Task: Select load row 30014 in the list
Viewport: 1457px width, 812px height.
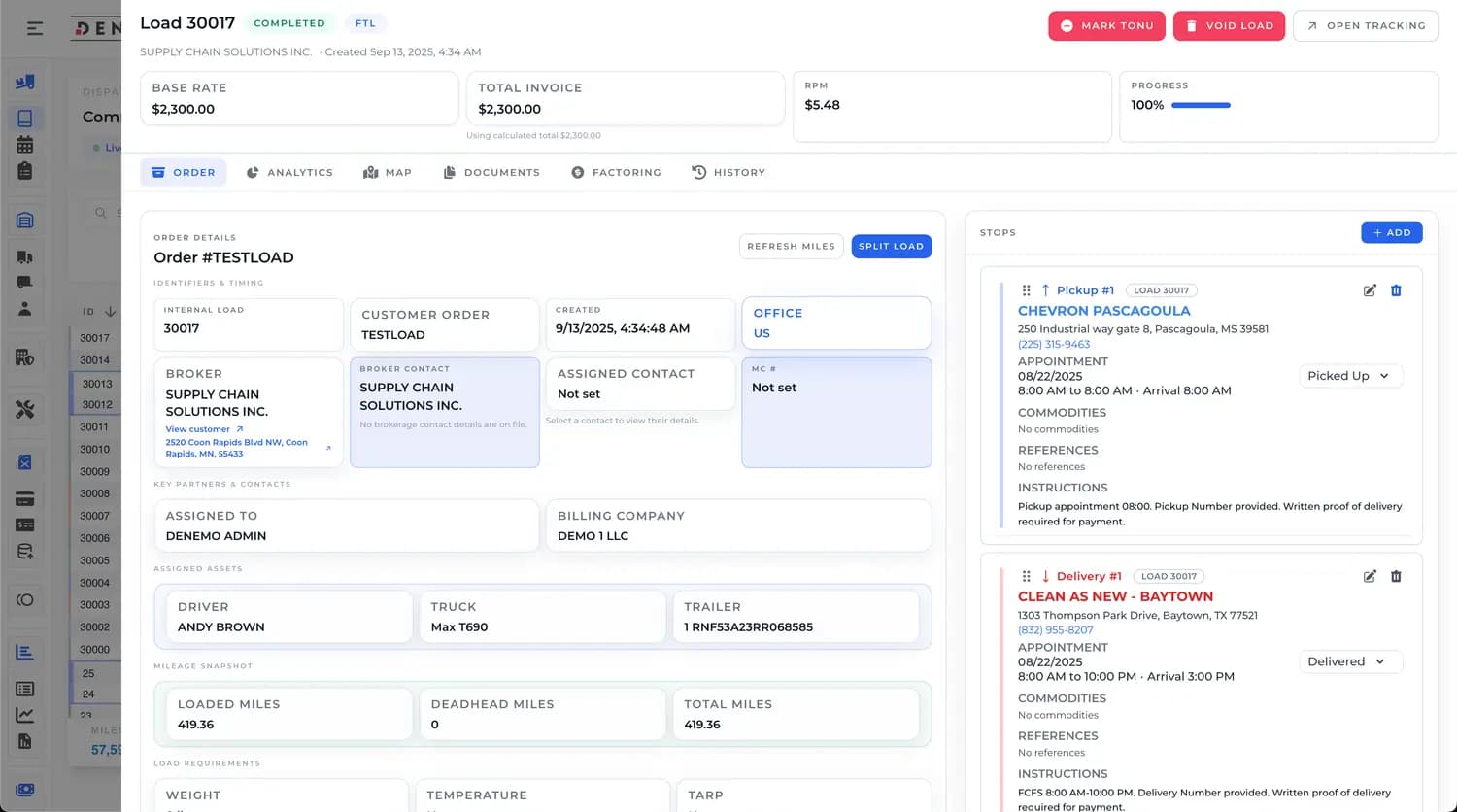Action: [x=92, y=359]
